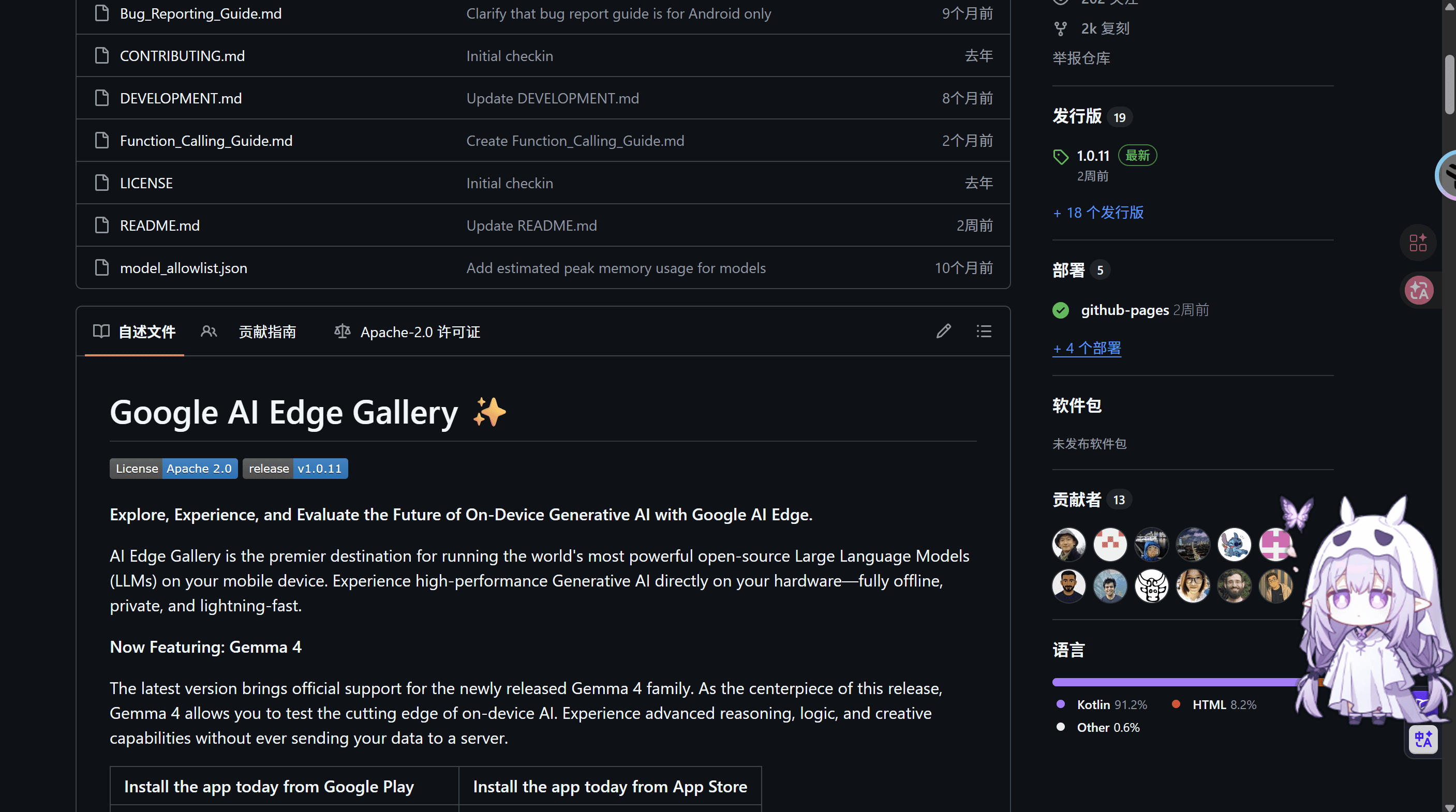Open the Stitch cartoon contributor avatar
The width and height of the screenshot is (1456, 812).
[x=1235, y=545]
